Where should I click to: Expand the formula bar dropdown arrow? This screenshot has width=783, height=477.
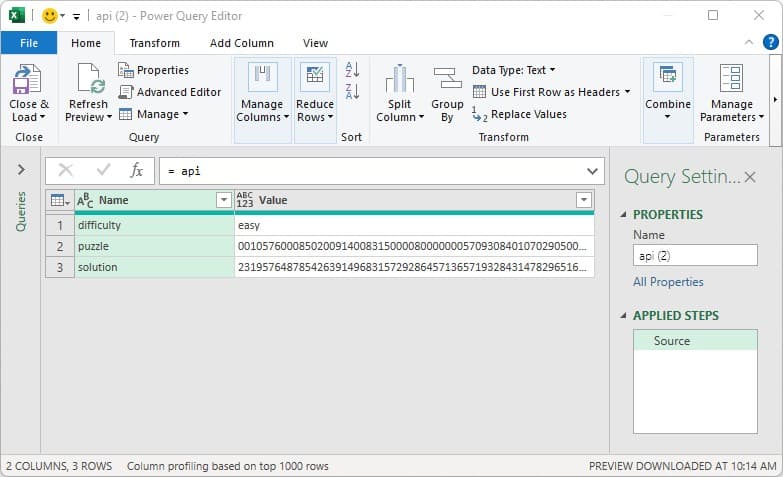pos(592,171)
